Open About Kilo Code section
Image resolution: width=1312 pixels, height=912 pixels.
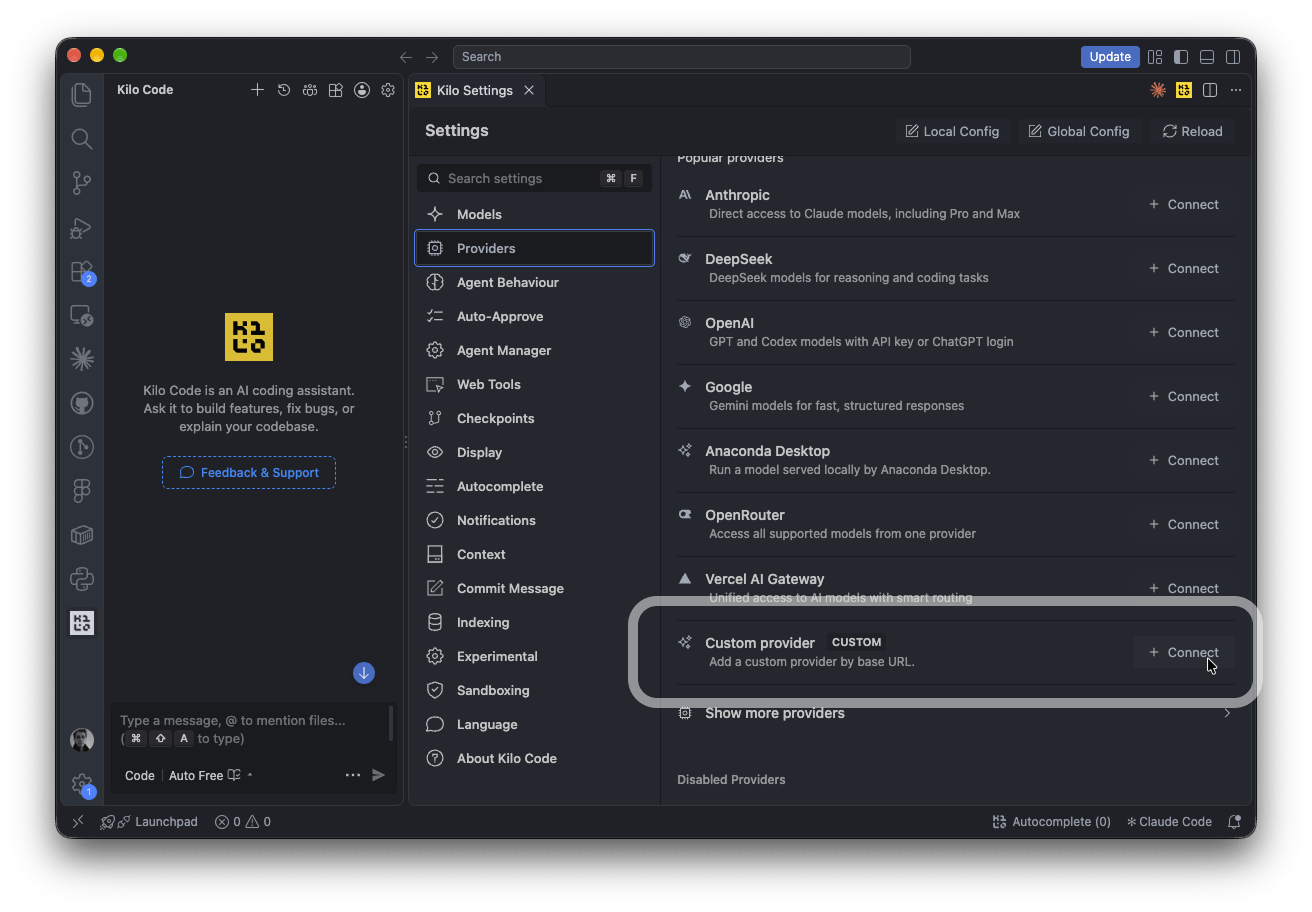[x=534, y=758]
